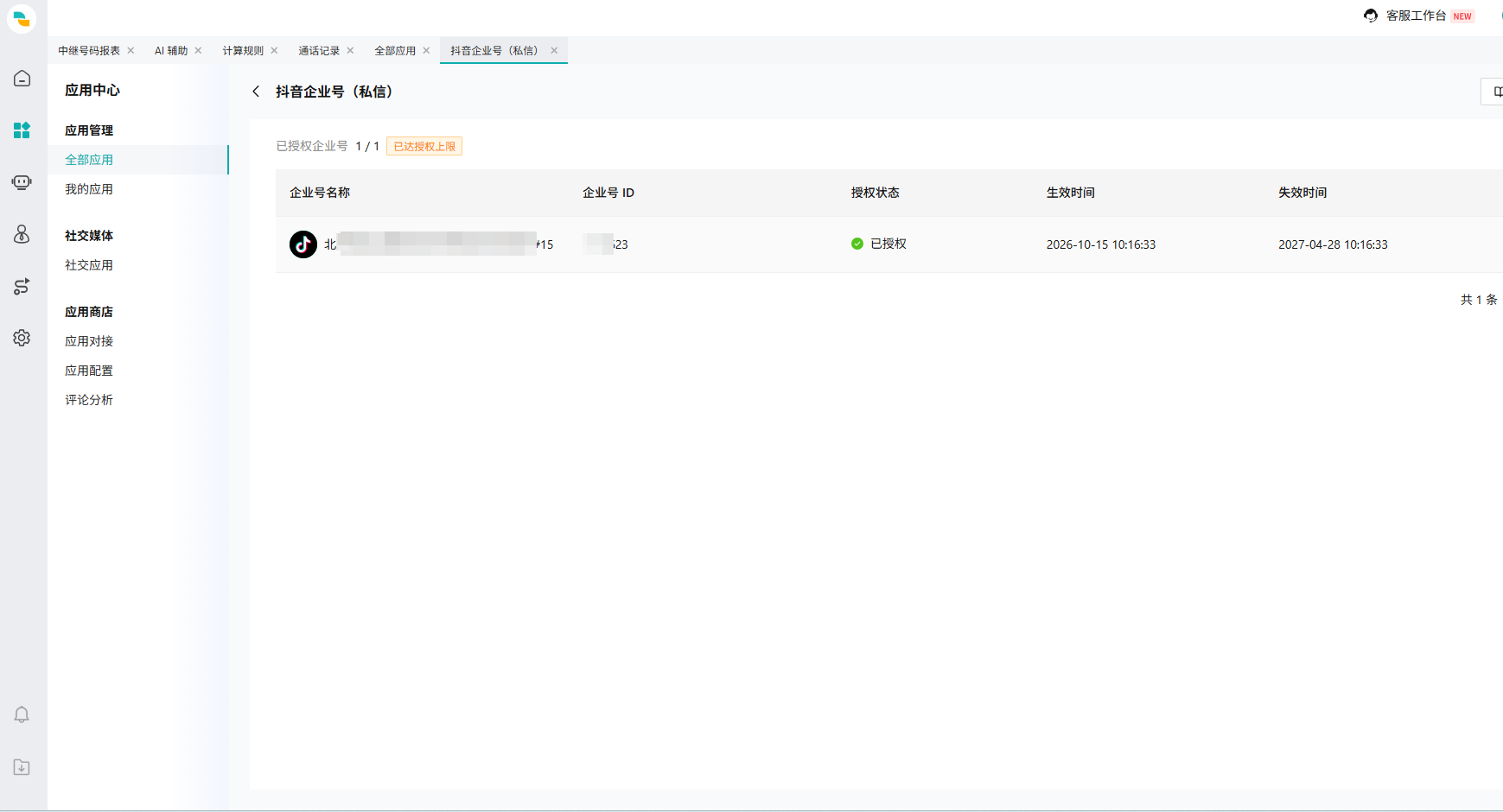Open the application center grid icon
1503x812 pixels.
22,130
